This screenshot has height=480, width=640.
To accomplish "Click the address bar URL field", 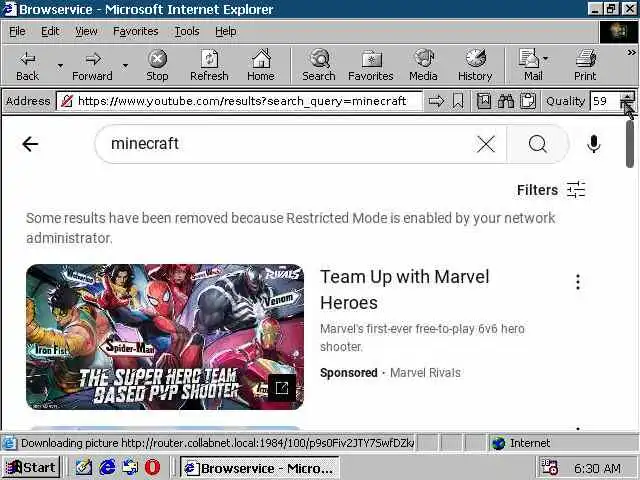I will [x=239, y=101].
